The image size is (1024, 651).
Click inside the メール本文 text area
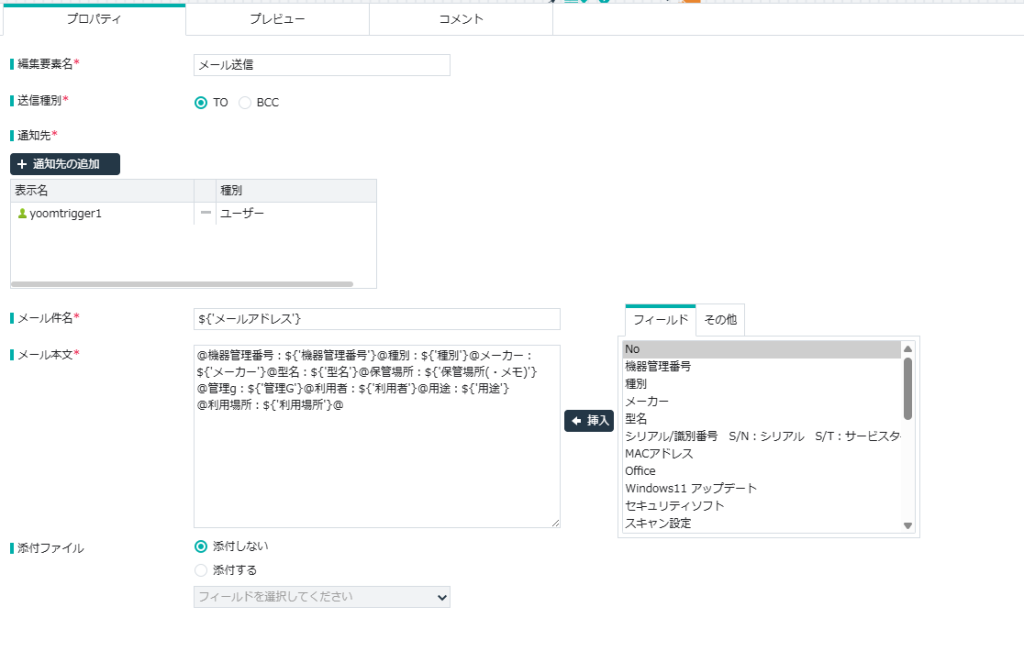[377, 460]
